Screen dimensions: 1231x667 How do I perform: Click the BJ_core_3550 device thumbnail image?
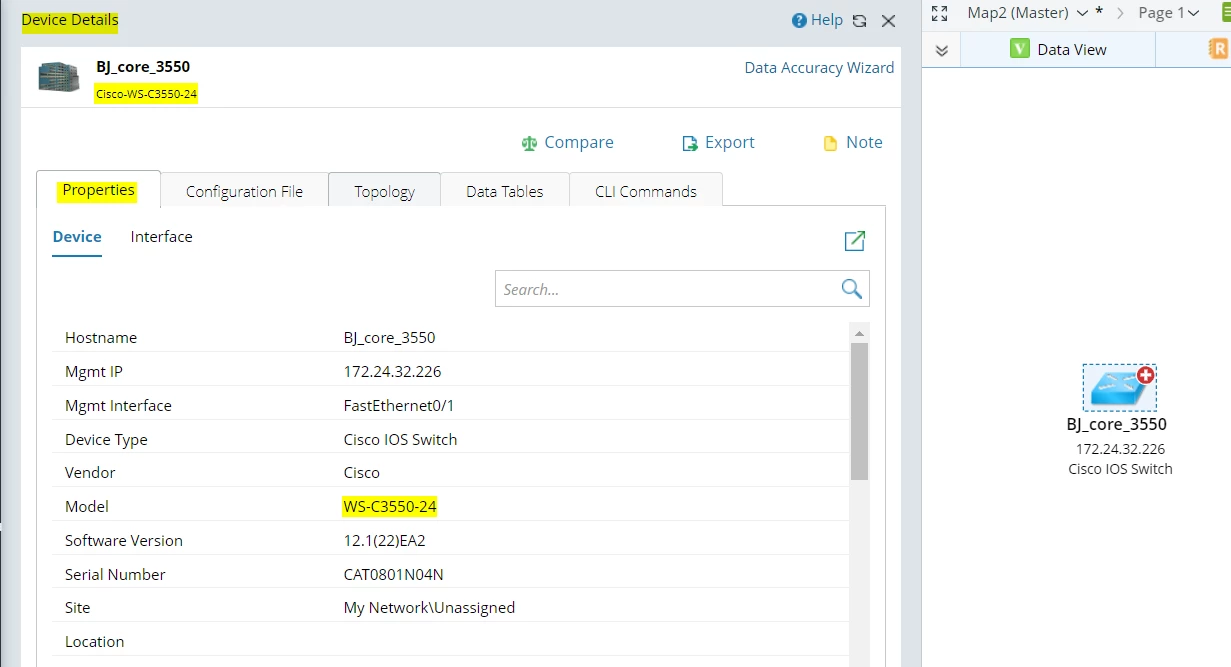click(59, 77)
